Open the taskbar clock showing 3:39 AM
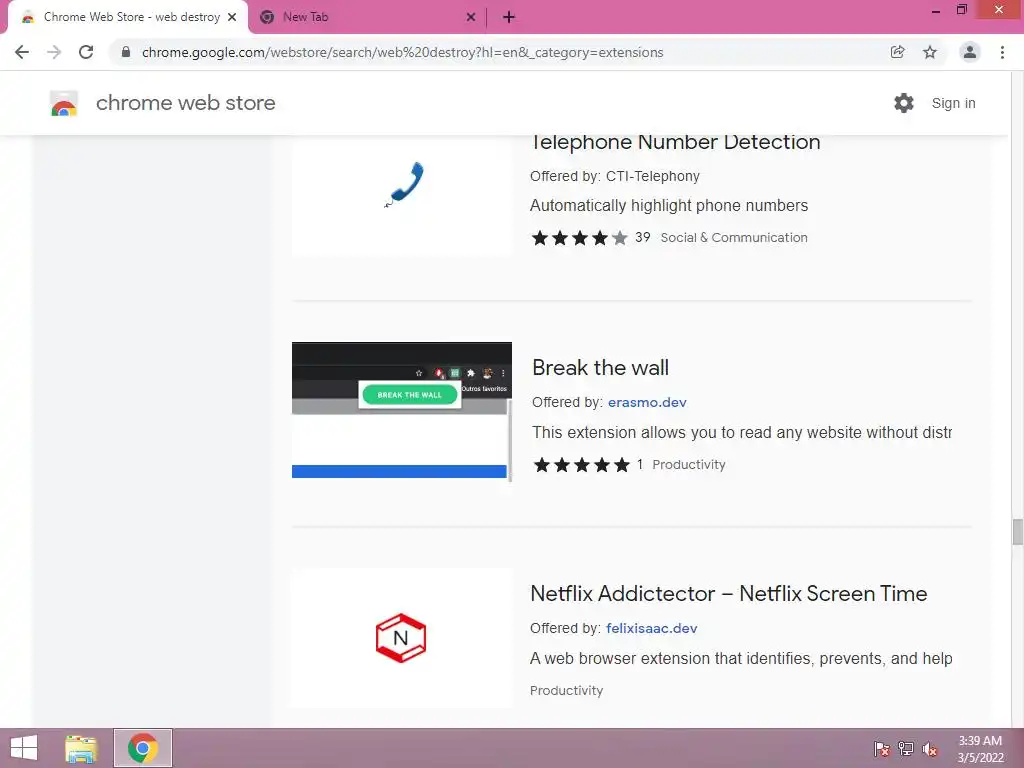The height and width of the screenshot is (768, 1024). pyautogui.click(x=980, y=749)
